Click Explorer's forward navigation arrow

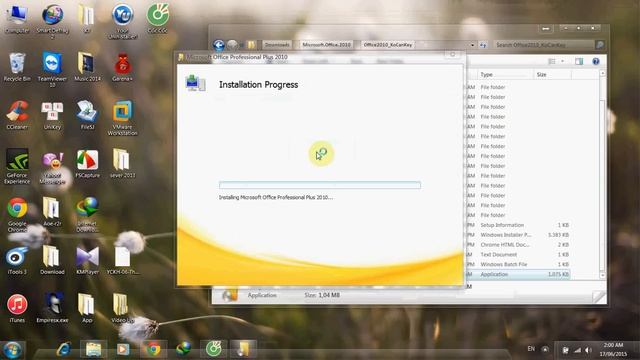click(x=232, y=45)
